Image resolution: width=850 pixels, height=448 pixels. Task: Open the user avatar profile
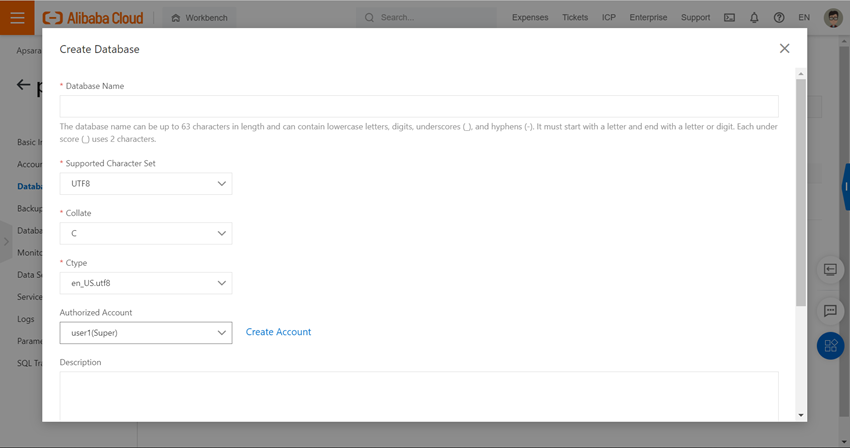[833, 17]
